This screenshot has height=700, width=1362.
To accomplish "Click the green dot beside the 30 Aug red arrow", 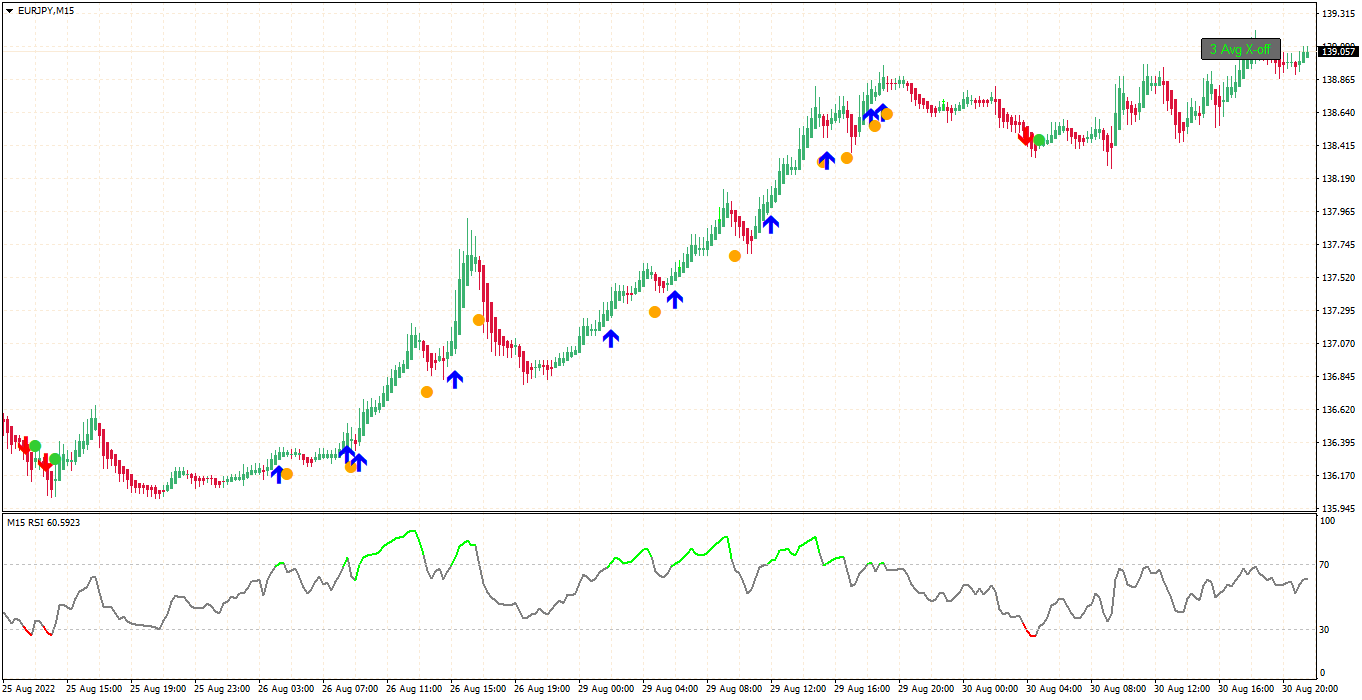I will click(1040, 140).
